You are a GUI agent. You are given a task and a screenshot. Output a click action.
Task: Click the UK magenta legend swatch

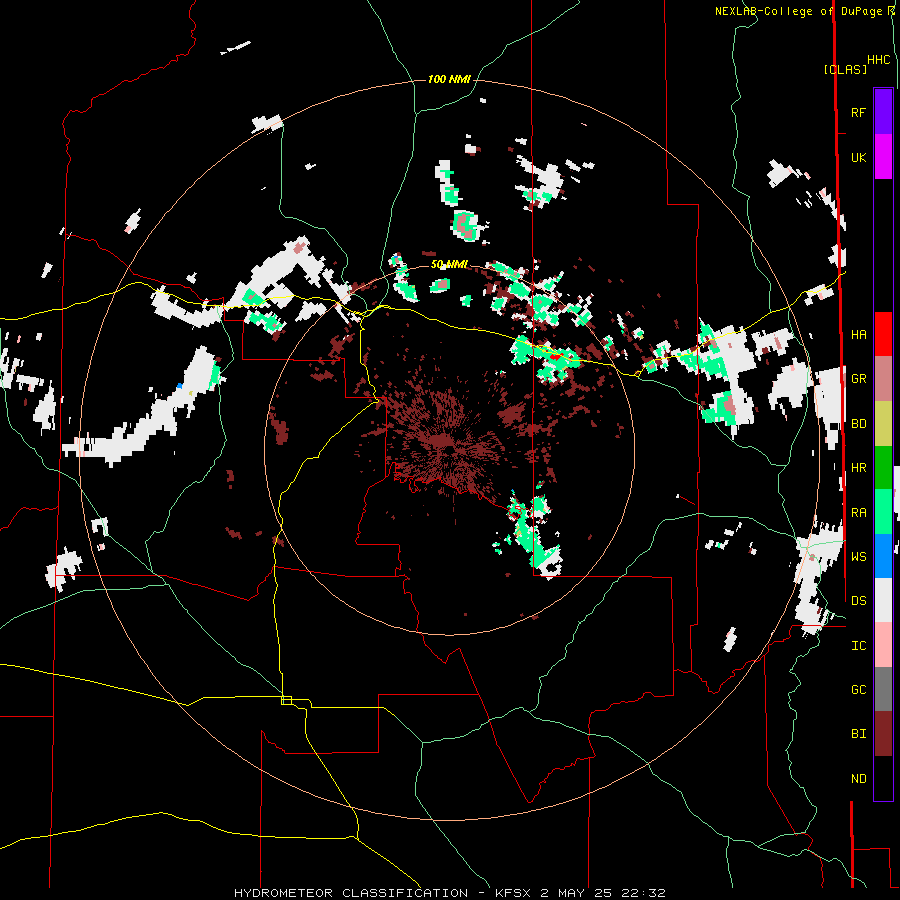[883, 157]
